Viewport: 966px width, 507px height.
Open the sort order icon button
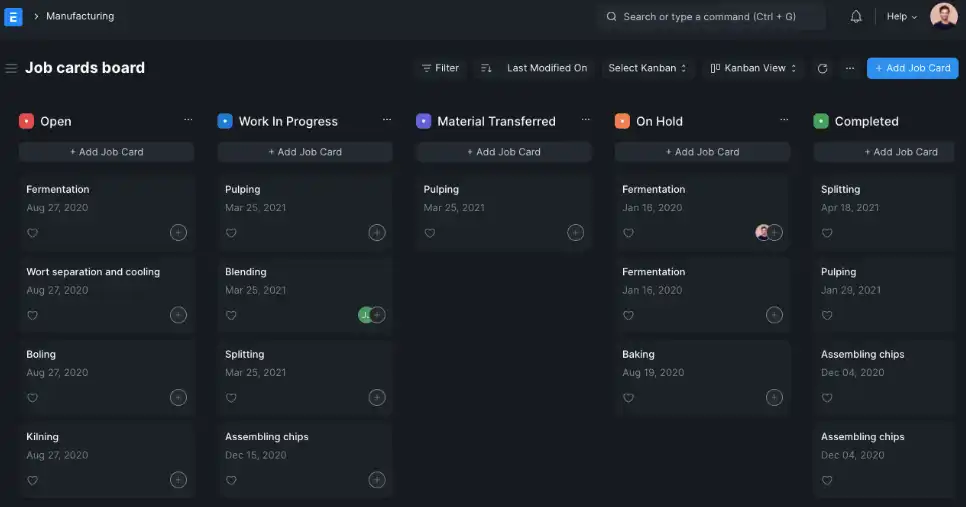tap(486, 68)
